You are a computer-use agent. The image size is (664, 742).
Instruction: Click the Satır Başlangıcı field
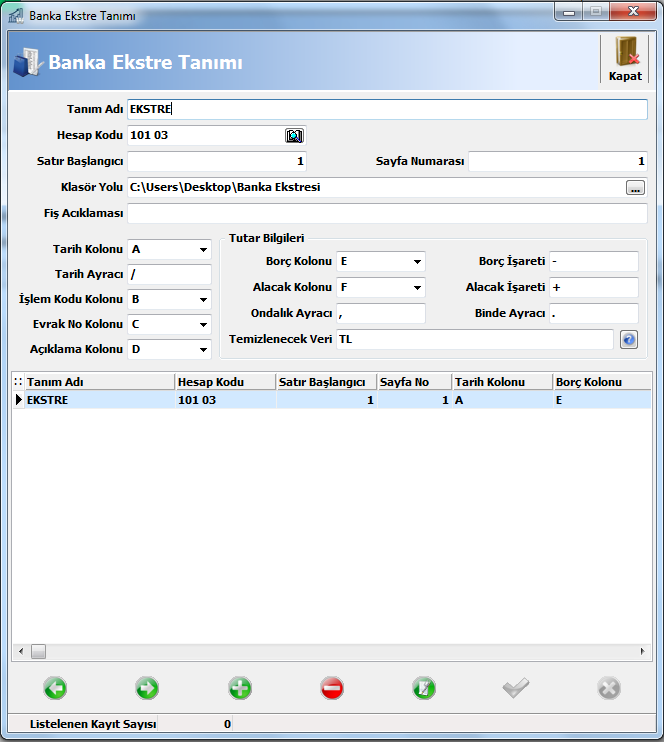coord(217,161)
